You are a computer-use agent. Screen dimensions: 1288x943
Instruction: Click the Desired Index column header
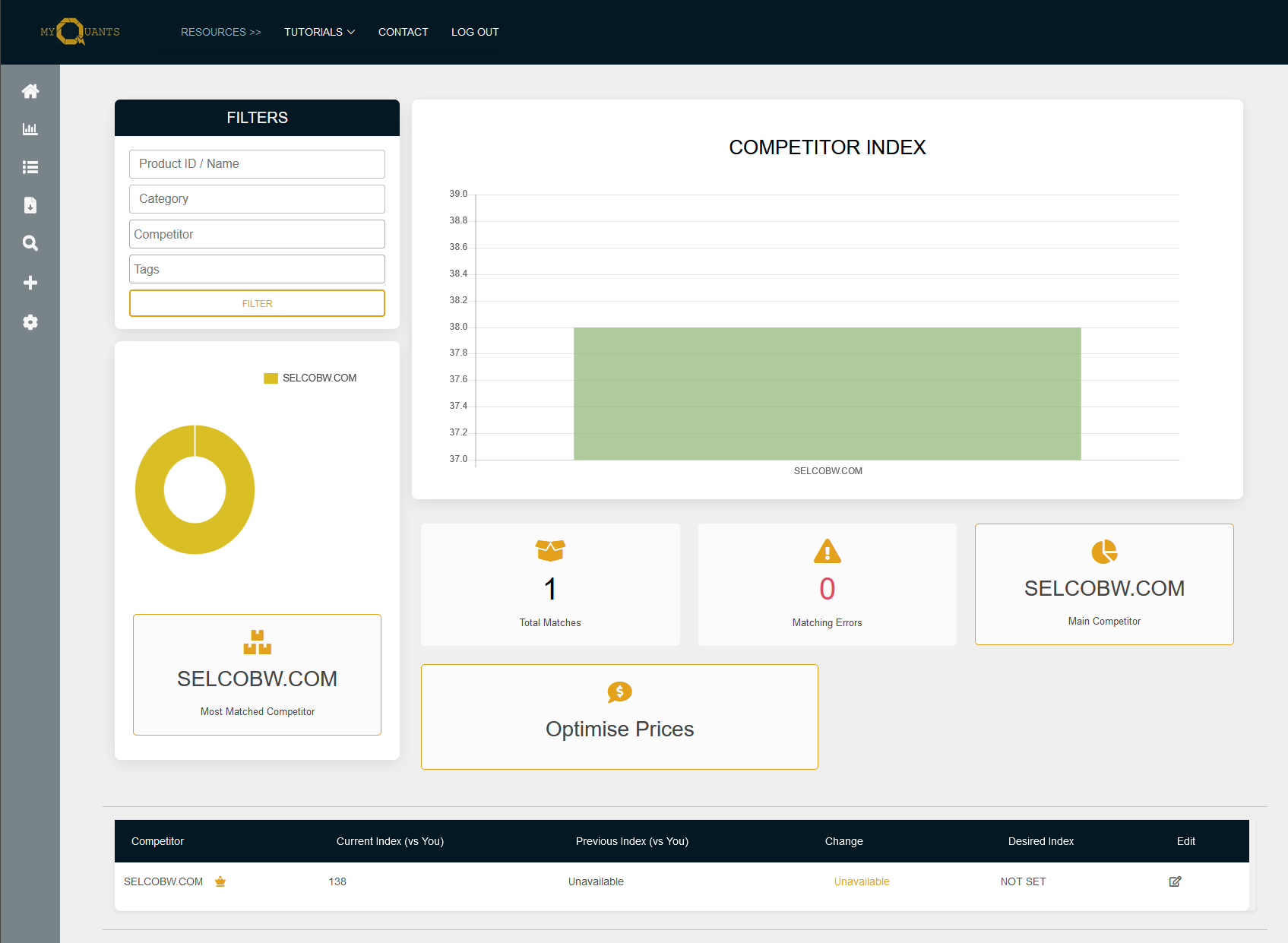[1041, 841]
